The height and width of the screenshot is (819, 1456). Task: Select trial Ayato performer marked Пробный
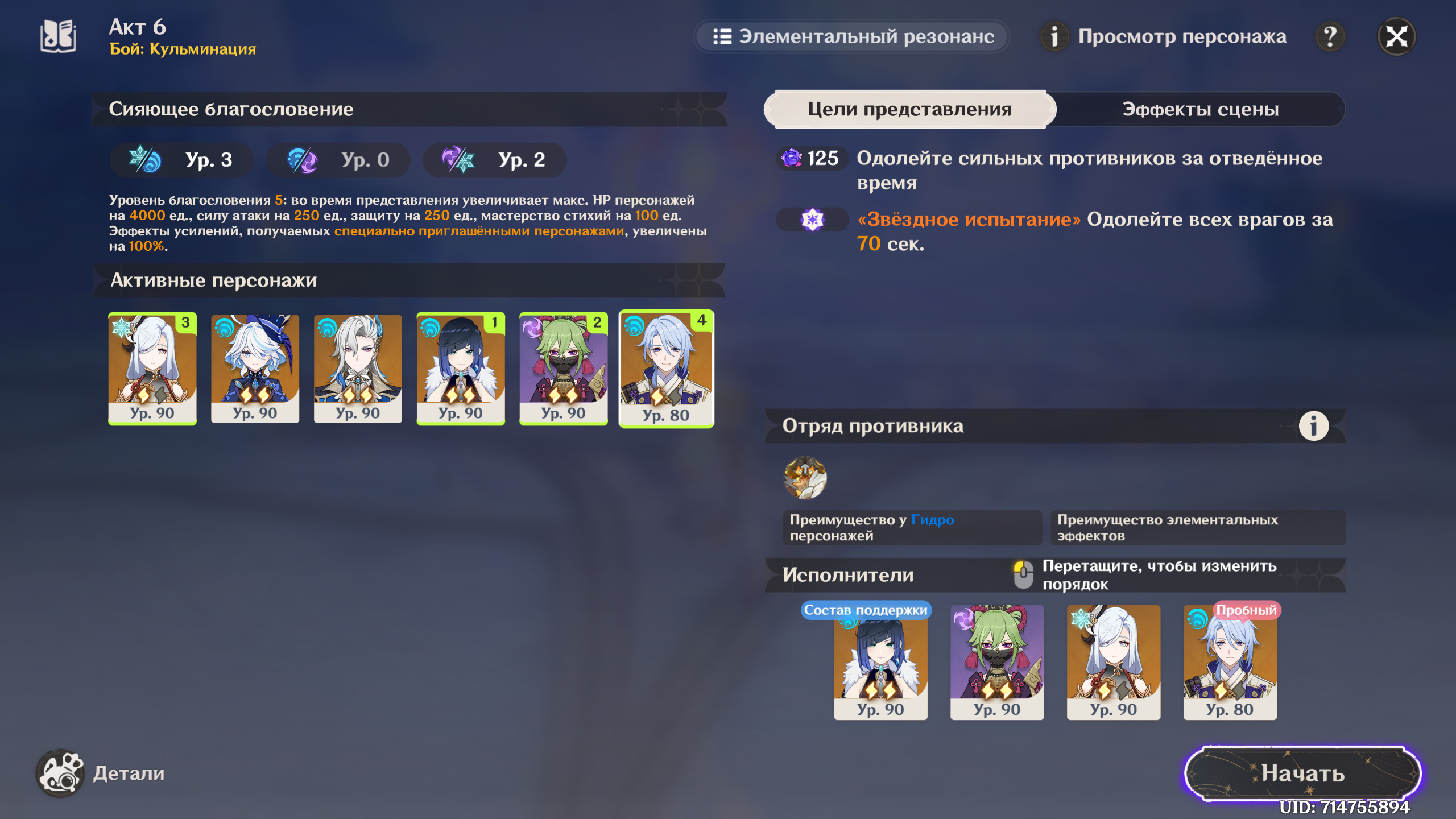[1230, 662]
